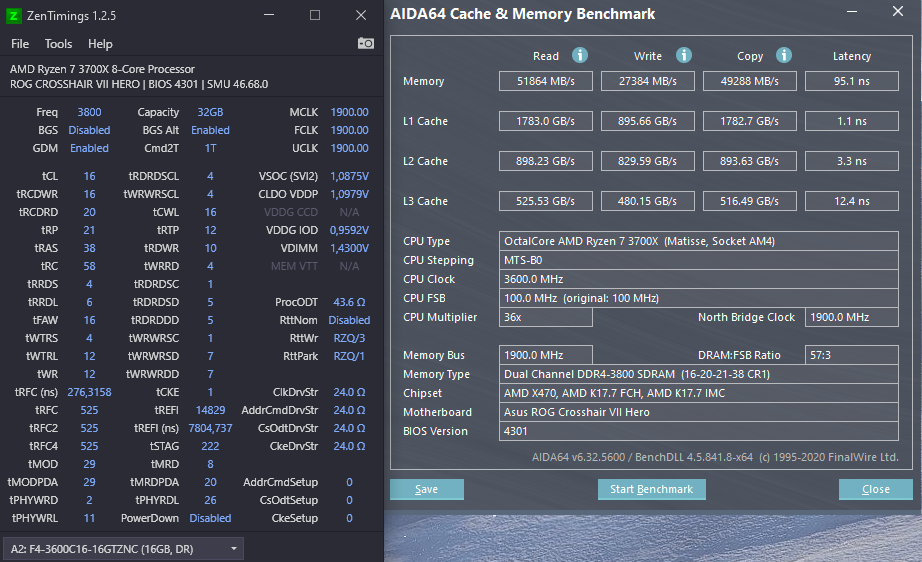922x562 pixels.
Task: Open the Help menu in ZenTimings
Action: [x=100, y=44]
